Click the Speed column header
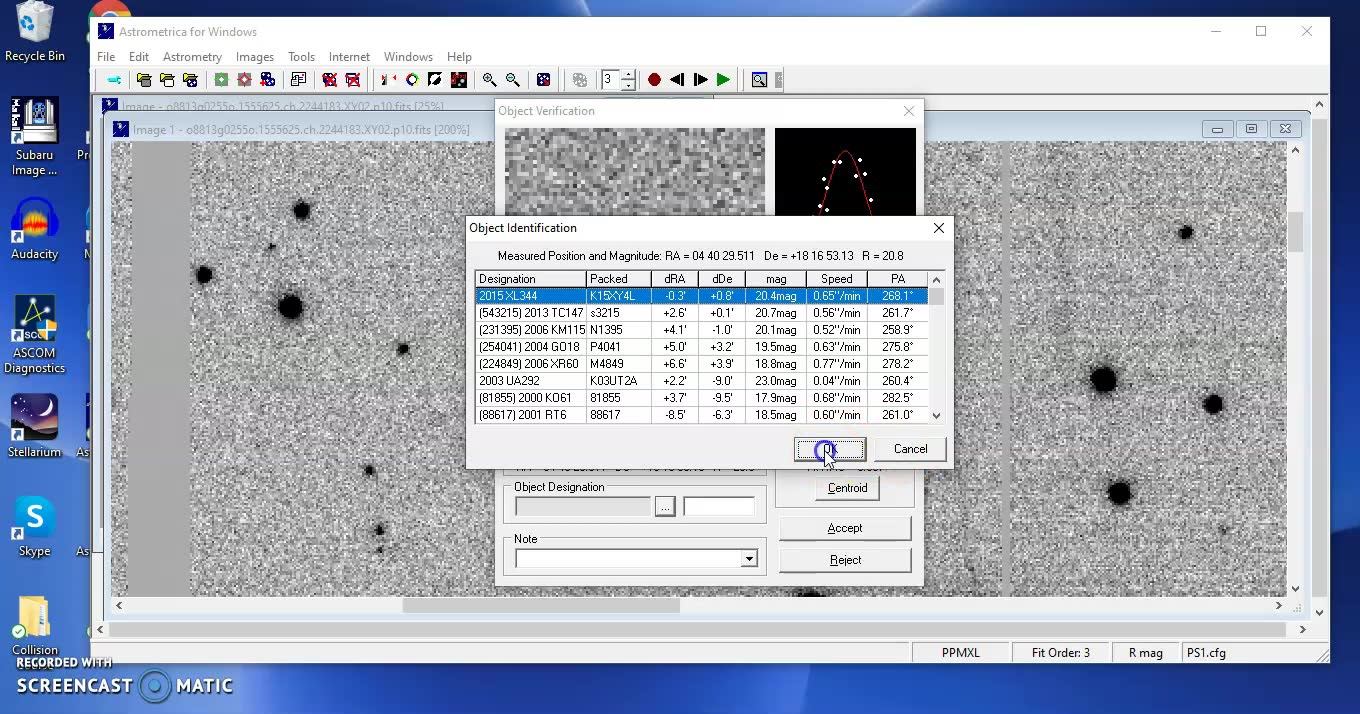The image size is (1360, 714). coord(837,279)
